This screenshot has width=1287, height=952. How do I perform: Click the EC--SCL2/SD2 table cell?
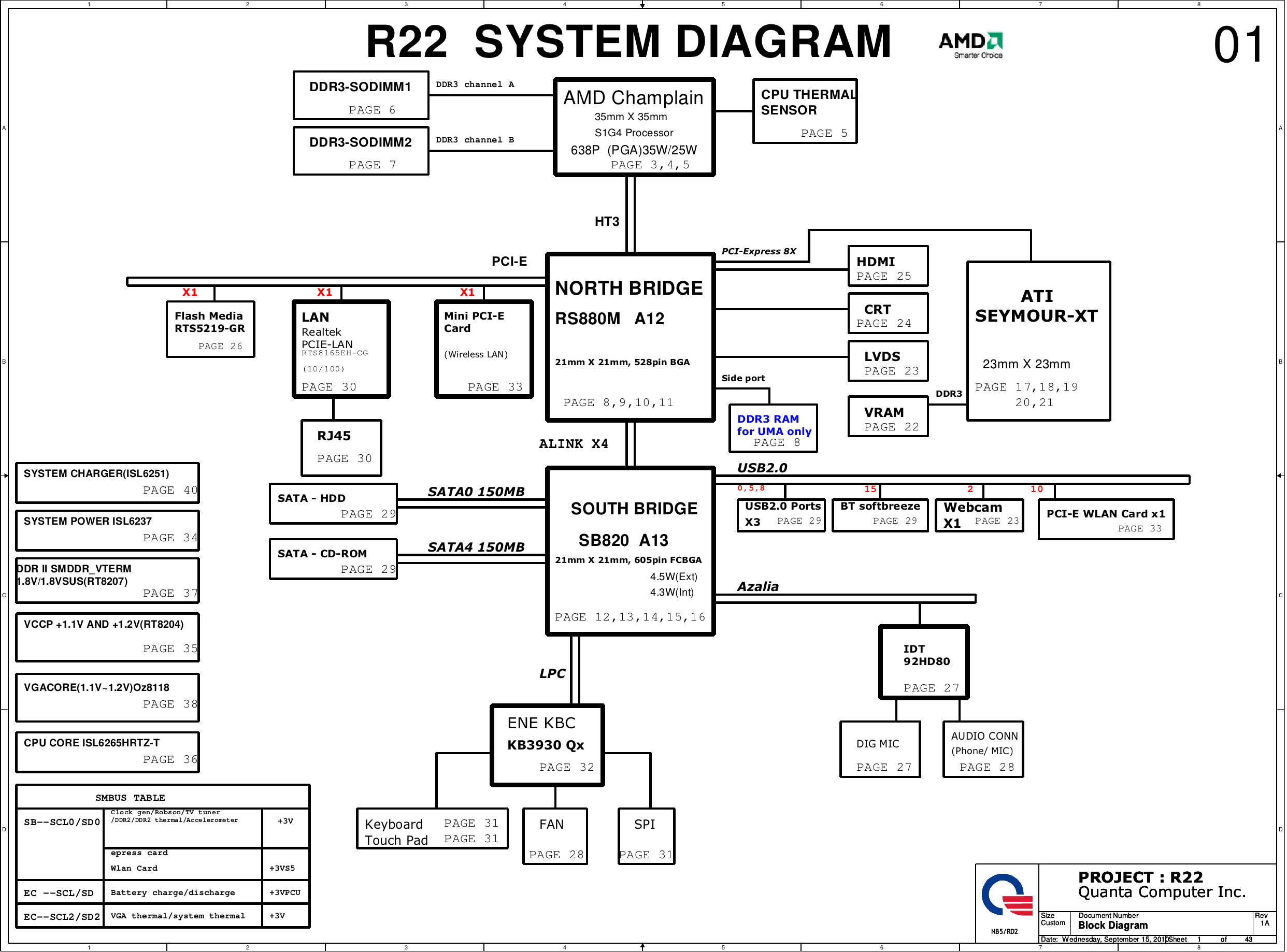pos(61,917)
